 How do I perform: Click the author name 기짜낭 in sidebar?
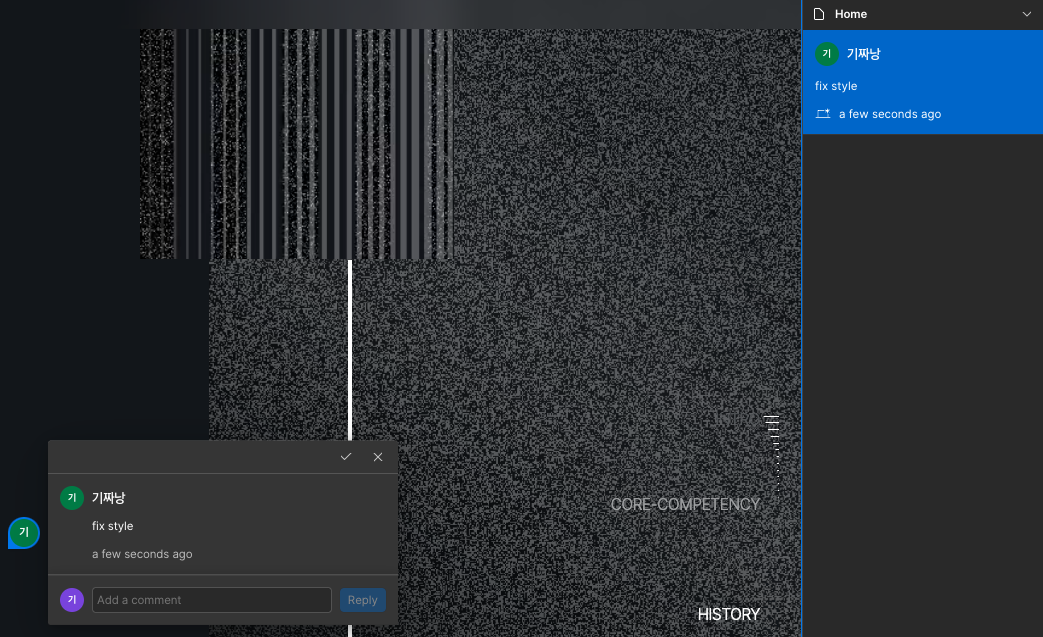(863, 54)
